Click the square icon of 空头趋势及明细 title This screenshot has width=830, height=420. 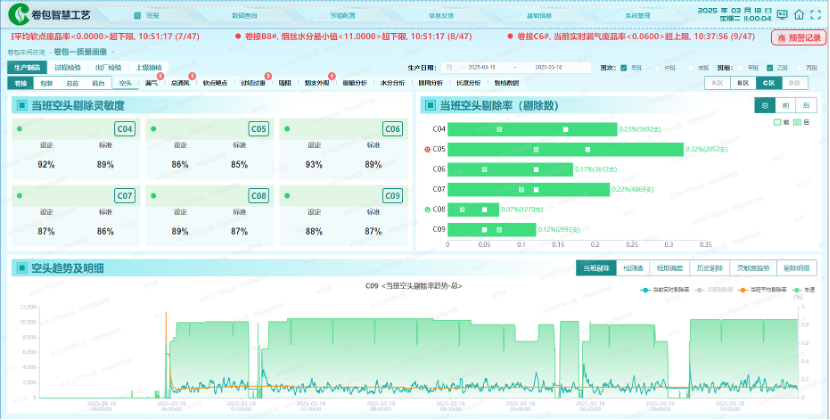click(22, 268)
